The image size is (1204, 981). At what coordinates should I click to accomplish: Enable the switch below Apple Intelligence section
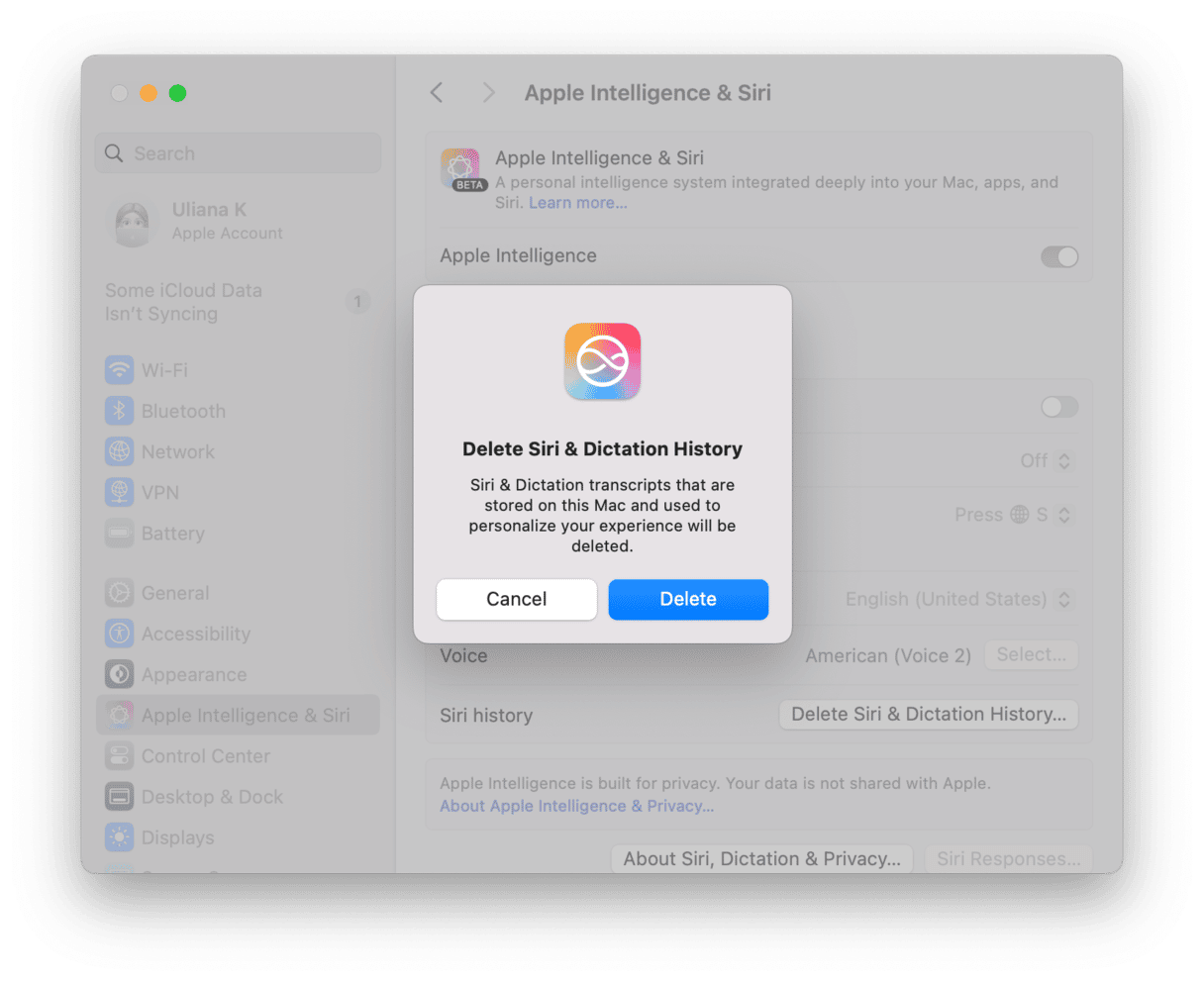click(x=1059, y=407)
